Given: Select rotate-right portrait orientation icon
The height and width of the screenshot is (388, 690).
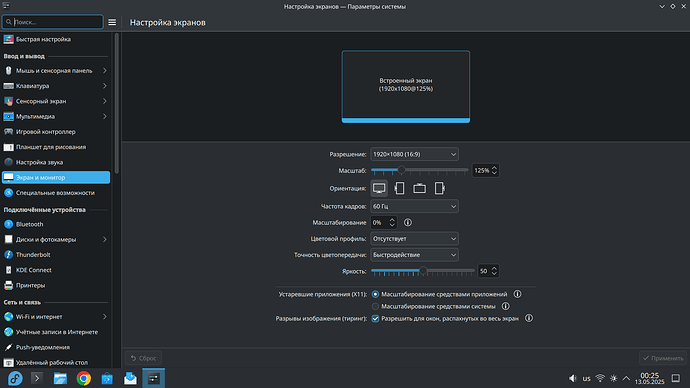Looking at the screenshot, I should click(x=439, y=188).
